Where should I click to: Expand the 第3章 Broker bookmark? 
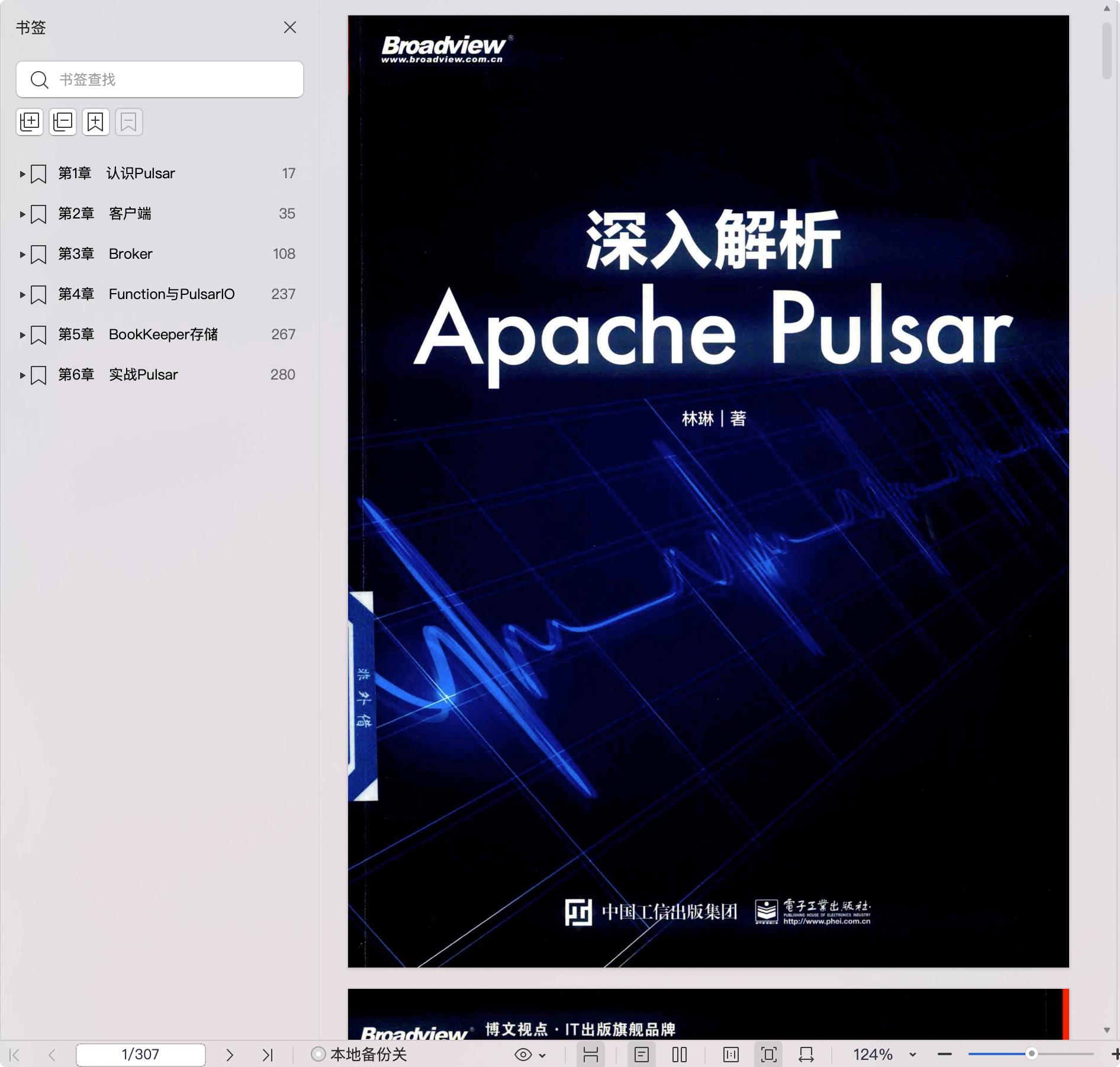(x=22, y=255)
